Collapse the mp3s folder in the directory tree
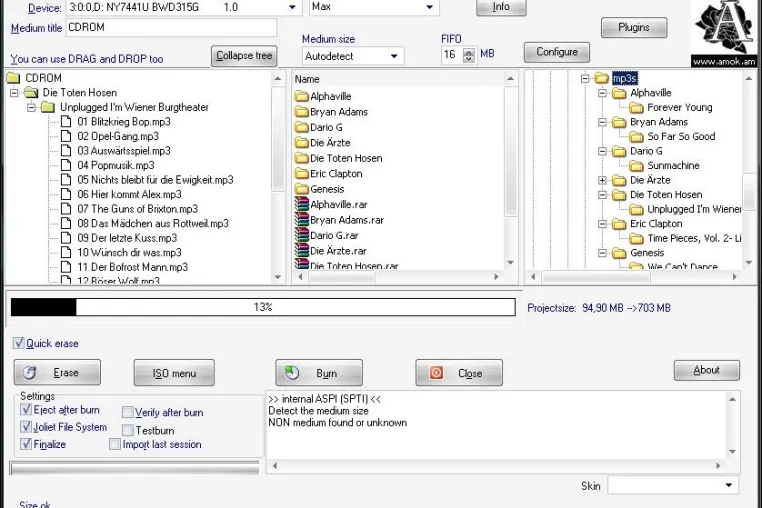 [x=585, y=78]
